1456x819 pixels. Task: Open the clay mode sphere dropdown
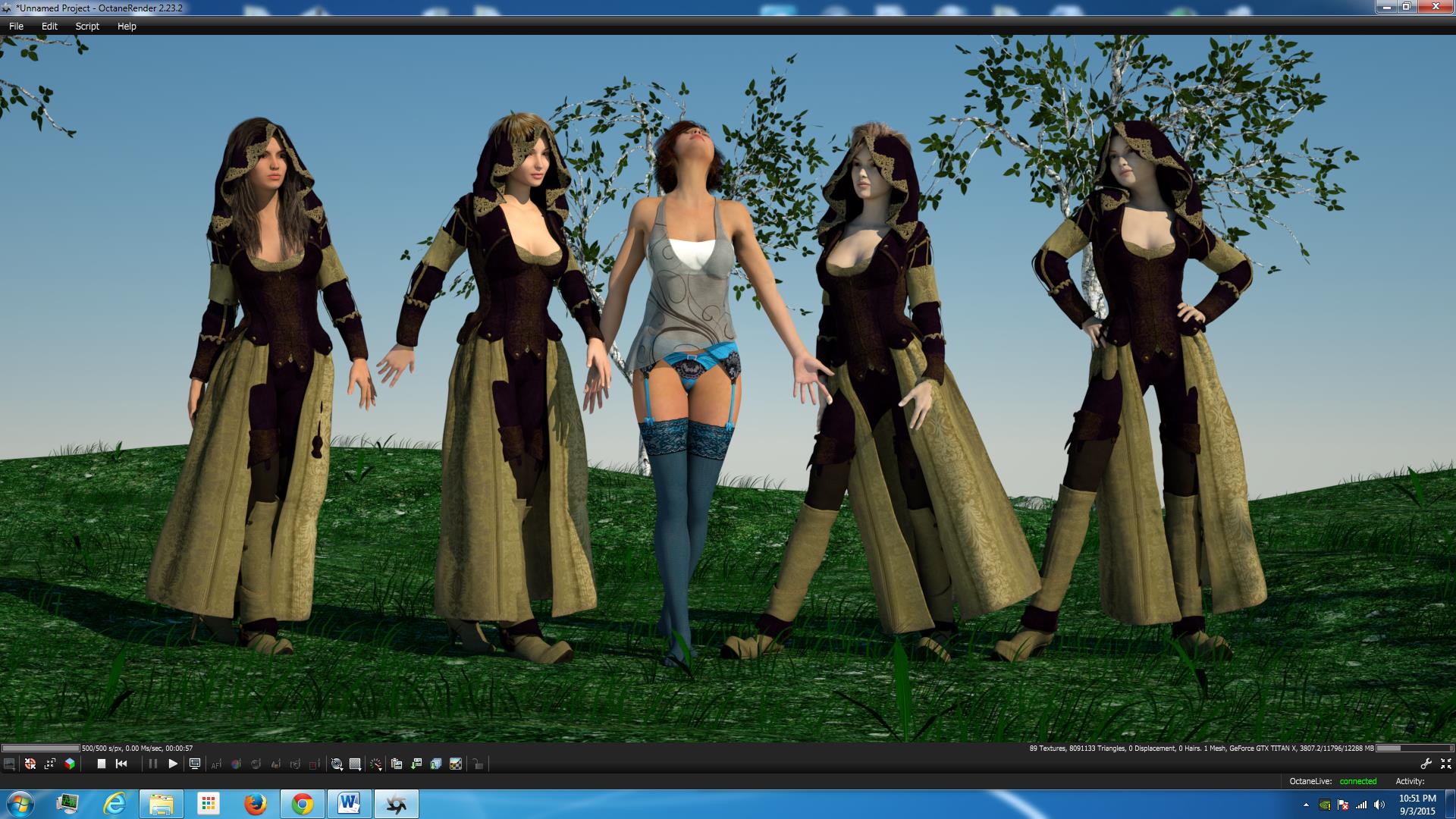337,764
